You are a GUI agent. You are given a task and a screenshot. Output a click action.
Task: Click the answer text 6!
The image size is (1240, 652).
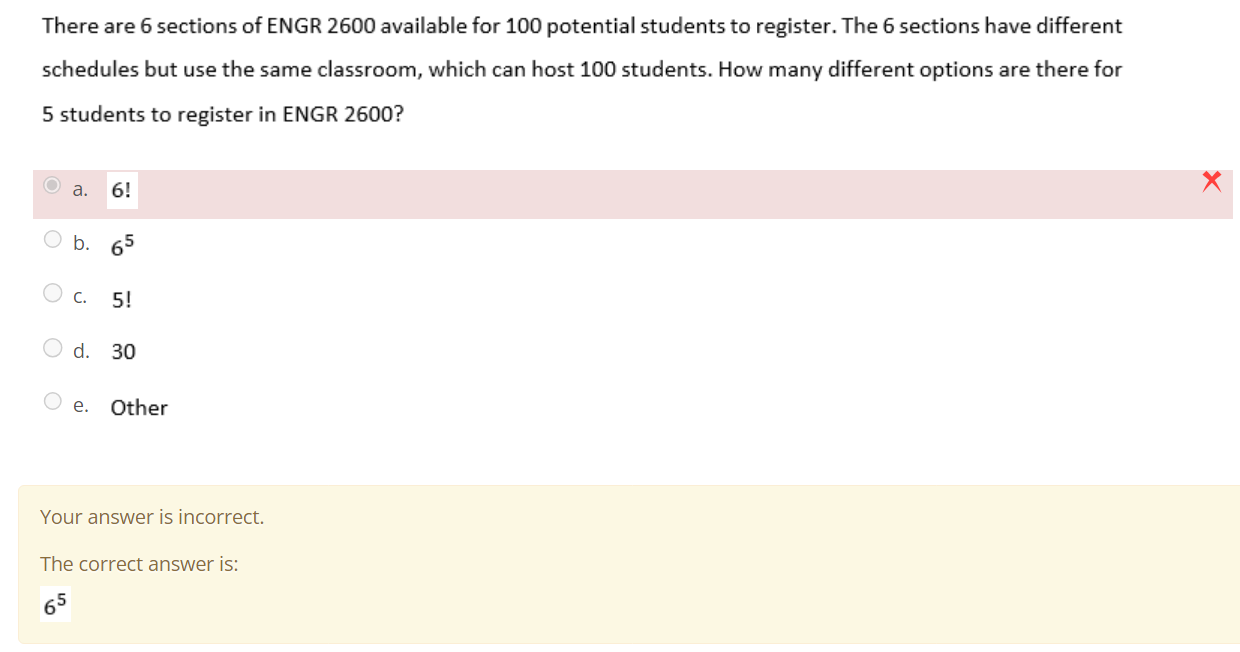(122, 188)
